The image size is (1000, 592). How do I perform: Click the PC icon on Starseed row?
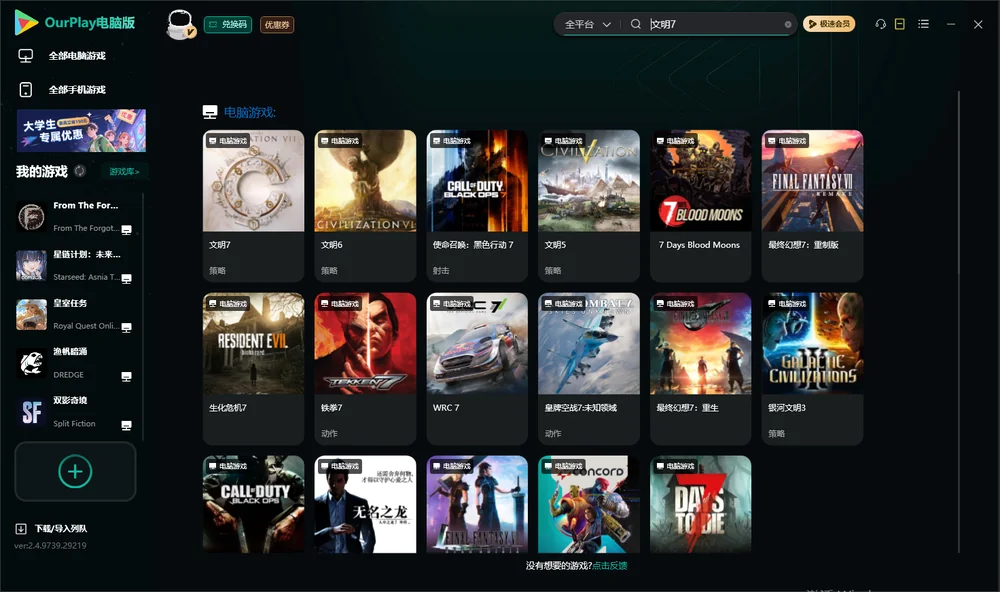pyautogui.click(x=126, y=279)
